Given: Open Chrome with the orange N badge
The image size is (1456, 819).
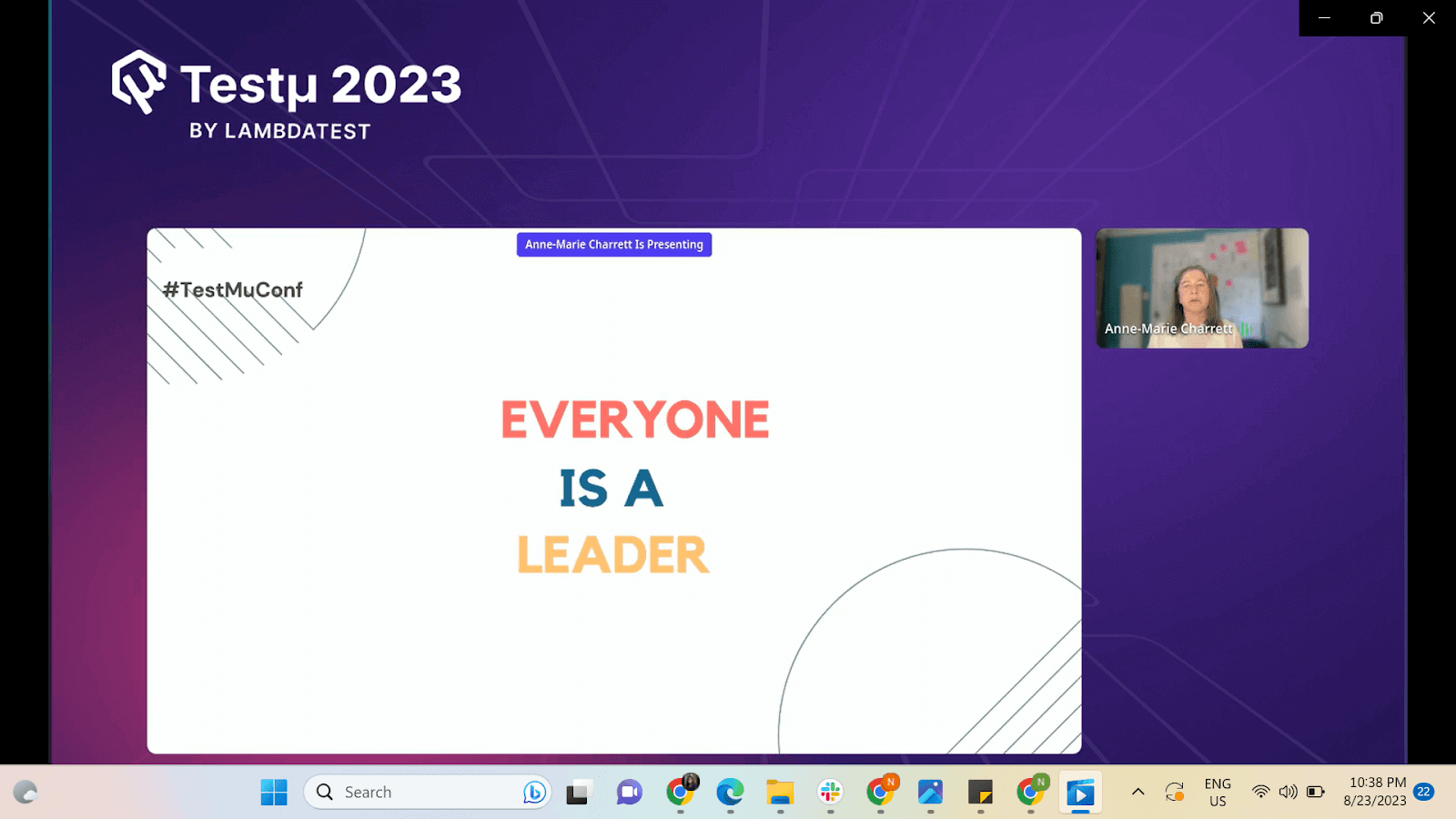Looking at the screenshot, I should pyautogui.click(x=880, y=793).
